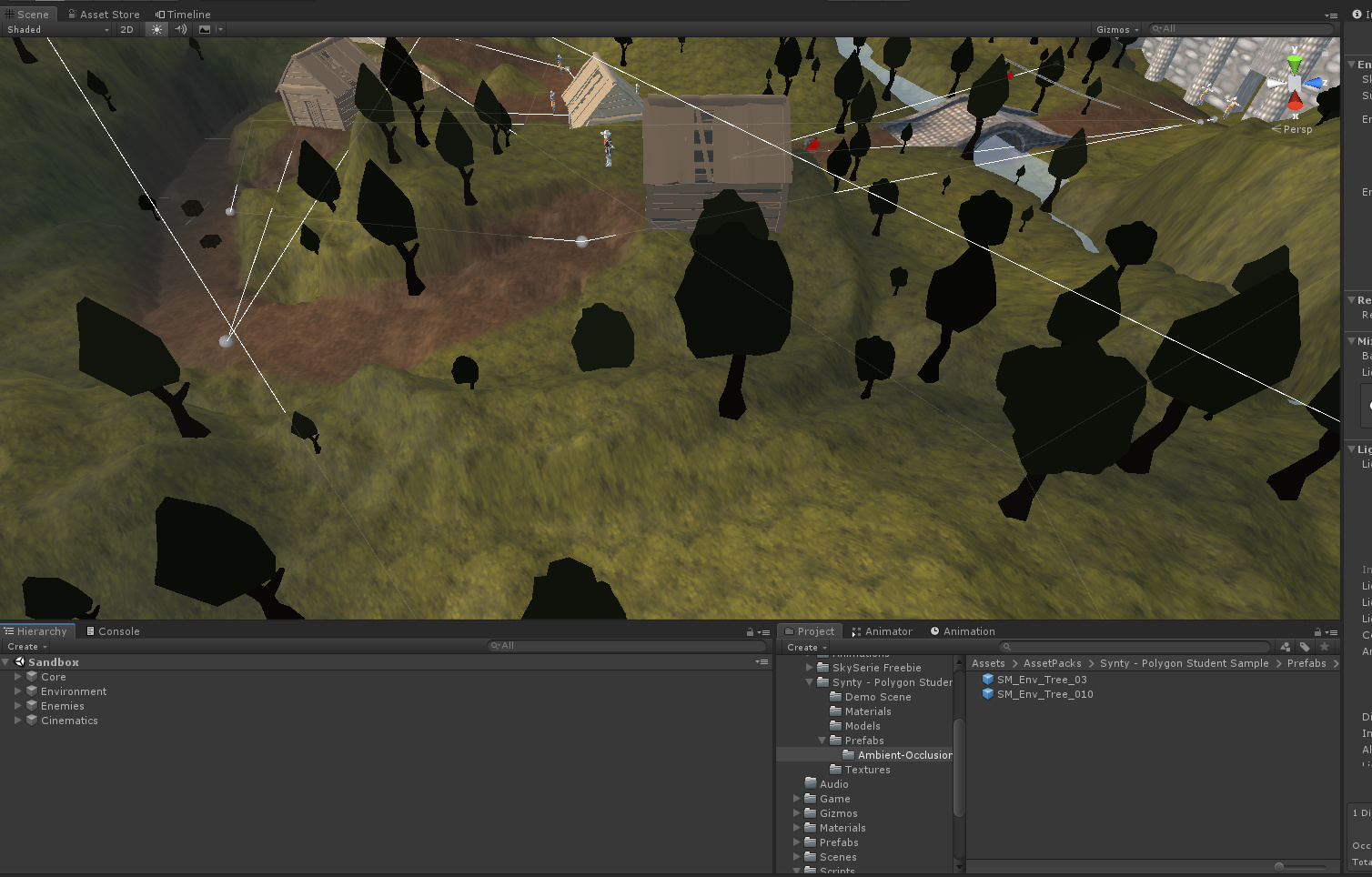Viewport: 1372px width, 877px height.
Task: Click the Create button in the Hierarchy panel
Action: (25, 646)
